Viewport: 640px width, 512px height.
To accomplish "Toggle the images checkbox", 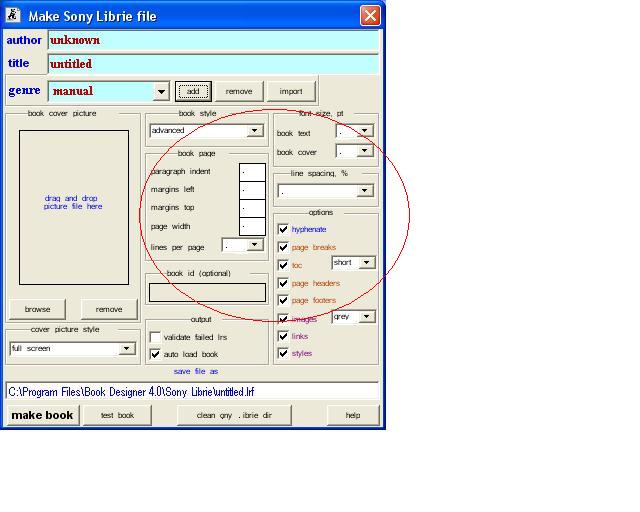I will [x=283, y=318].
